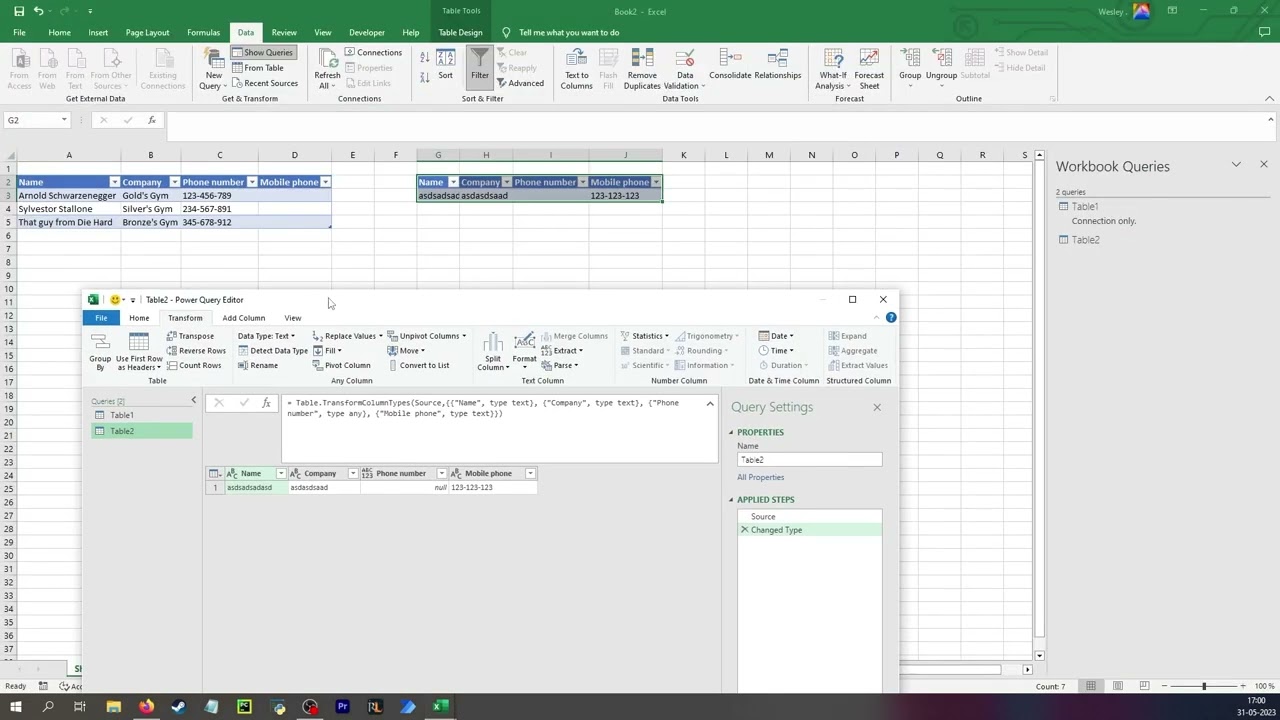Click Advanced filter button
1280x720 pixels.
pyautogui.click(x=519, y=83)
